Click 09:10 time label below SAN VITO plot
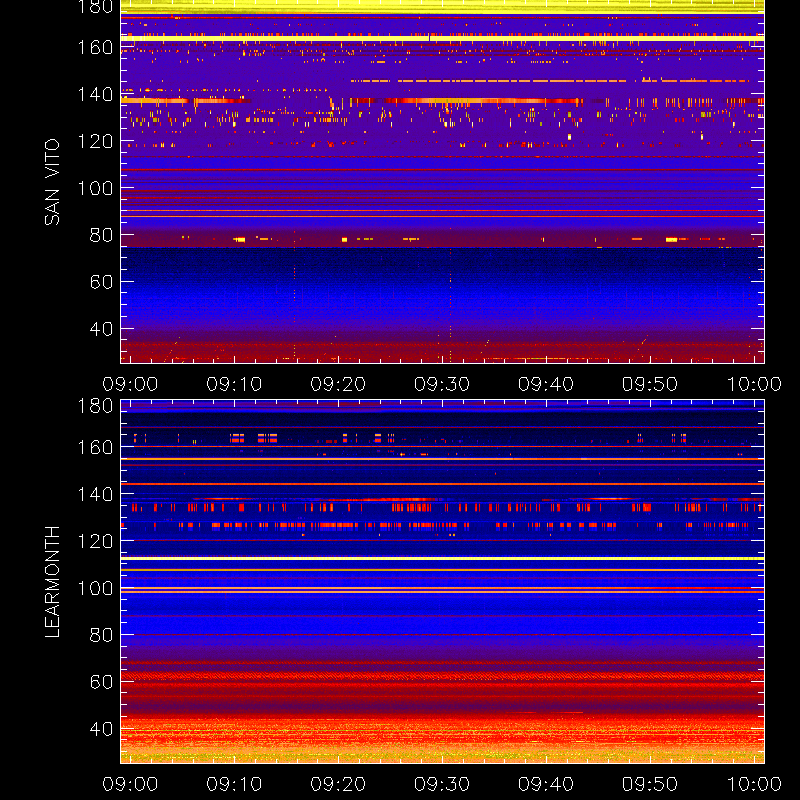The width and height of the screenshot is (800, 800). (x=234, y=384)
